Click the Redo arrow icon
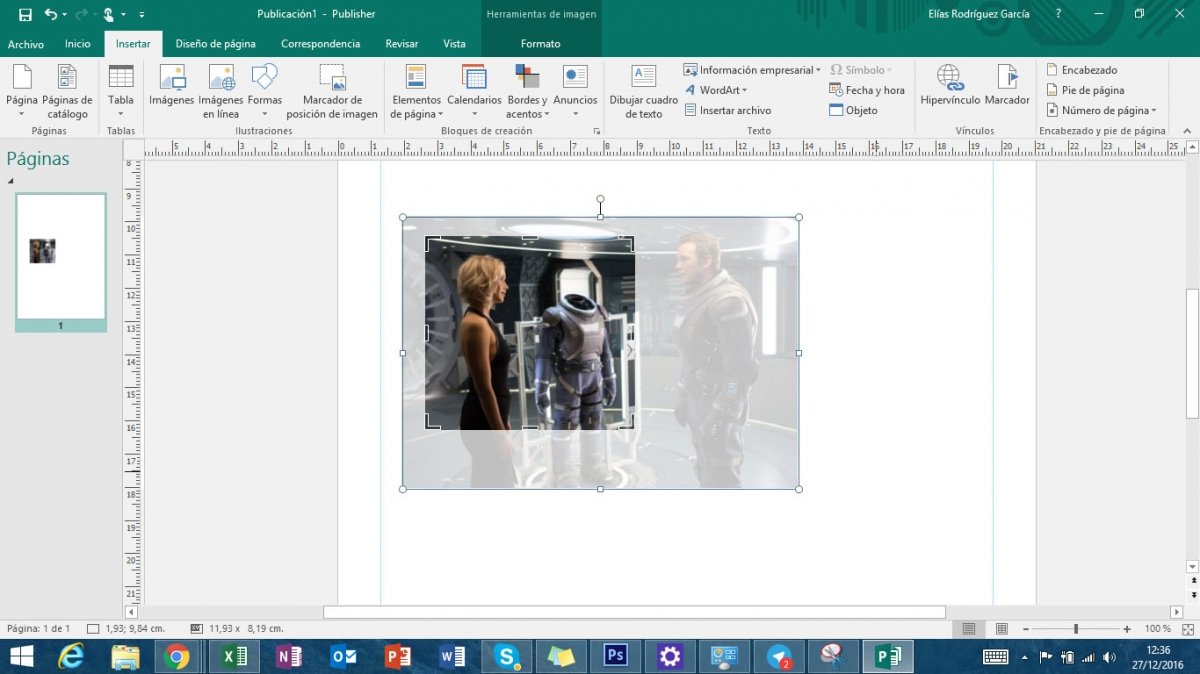1200x674 pixels. (x=82, y=14)
